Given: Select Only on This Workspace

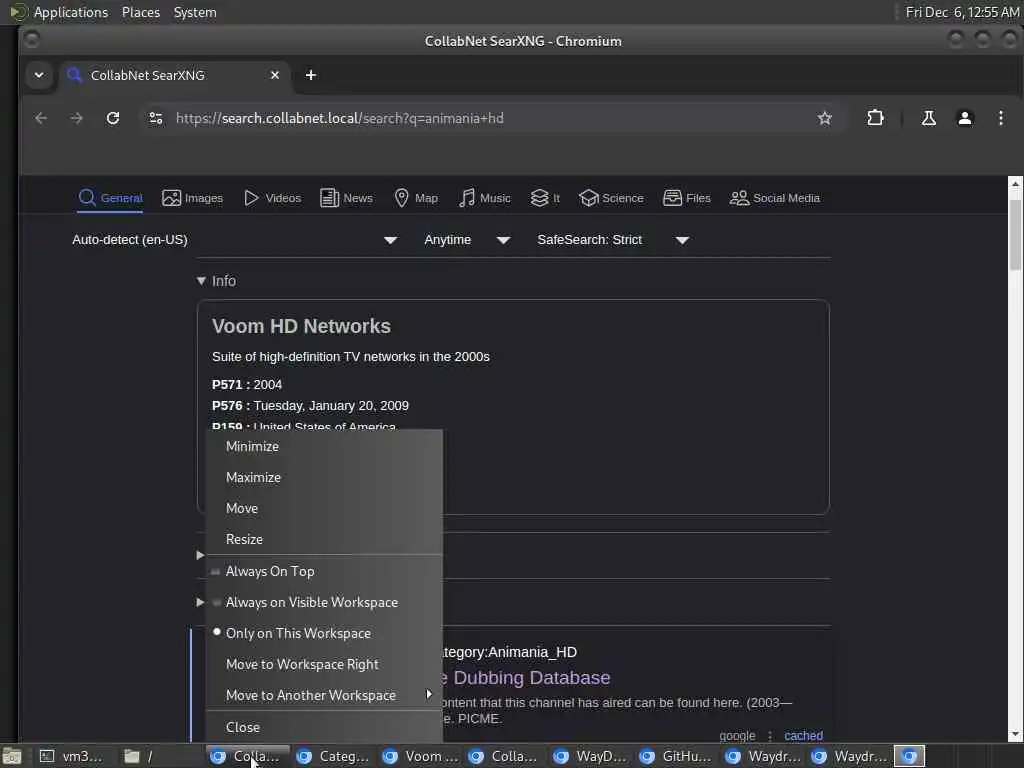Looking at the screenshot, I should click(x=324, y=633).
